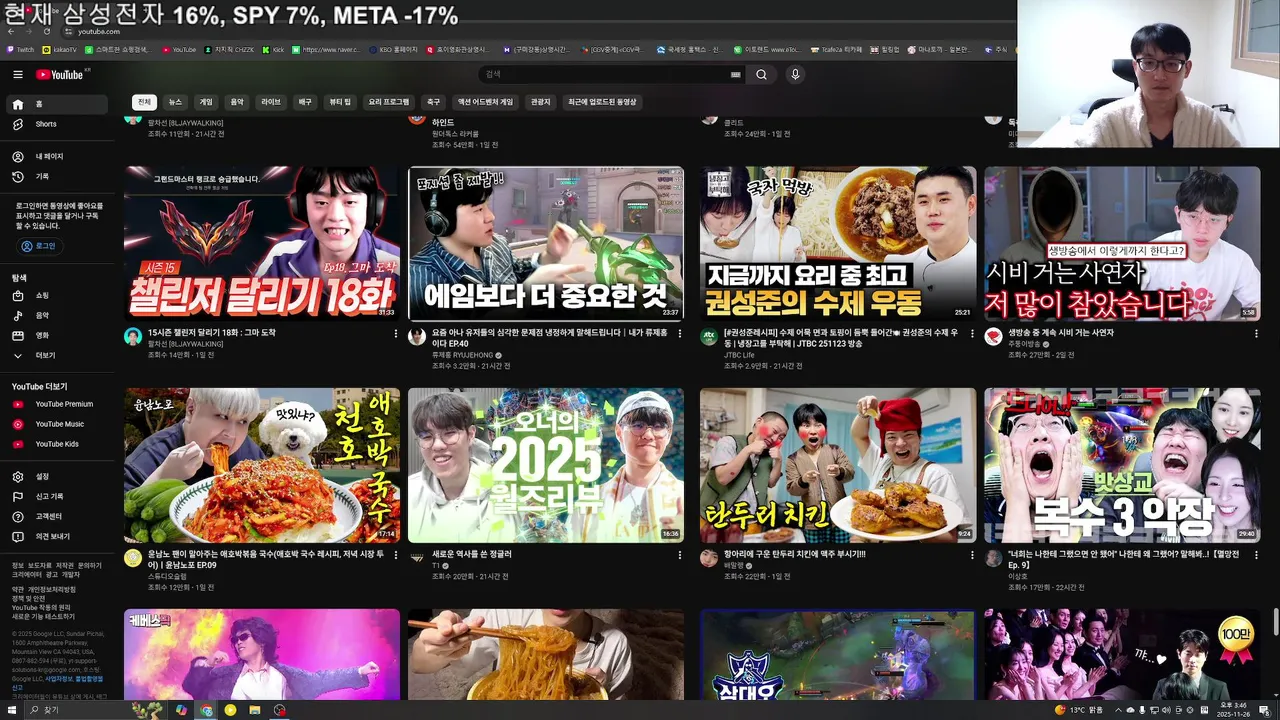Open File Explorer folder icon on taskbar

(255, 710)
